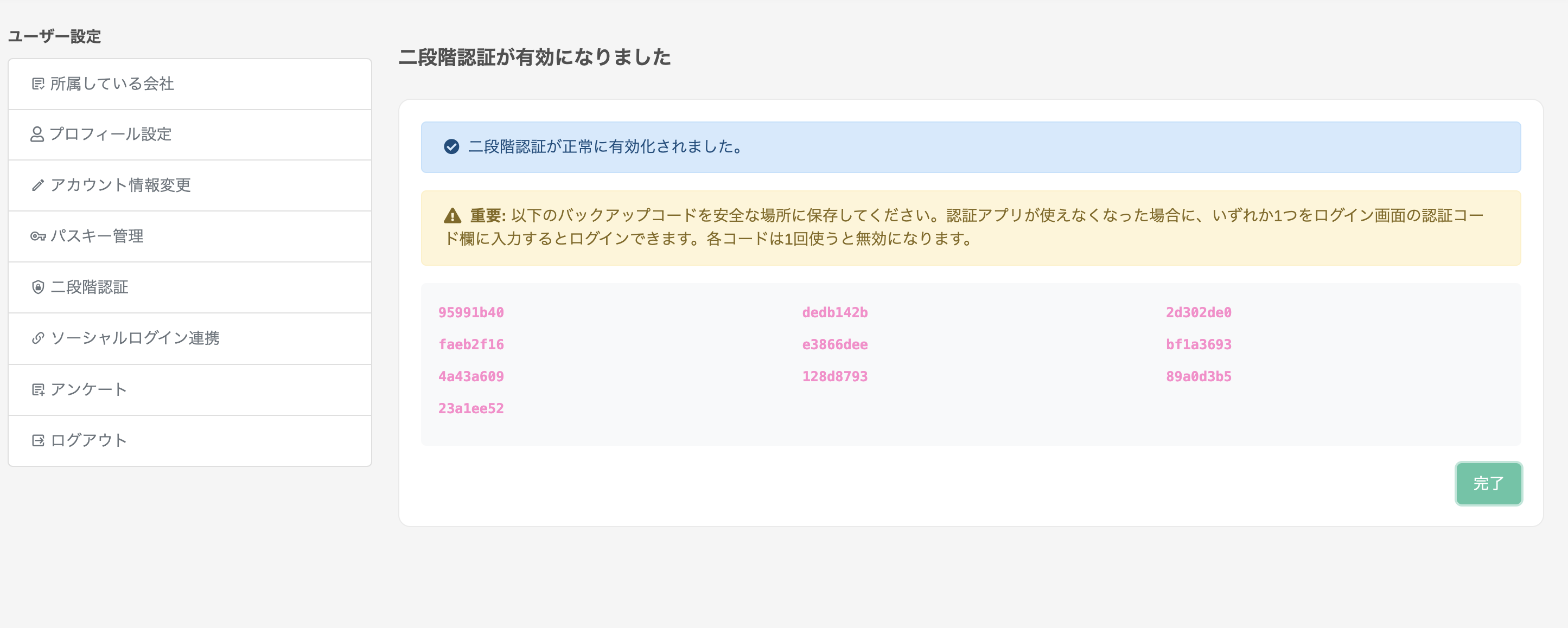Screen dimensions: 1568x628
Task: Click the 二段階認証が正常に有効化されました message
Action: coord(605,146)
